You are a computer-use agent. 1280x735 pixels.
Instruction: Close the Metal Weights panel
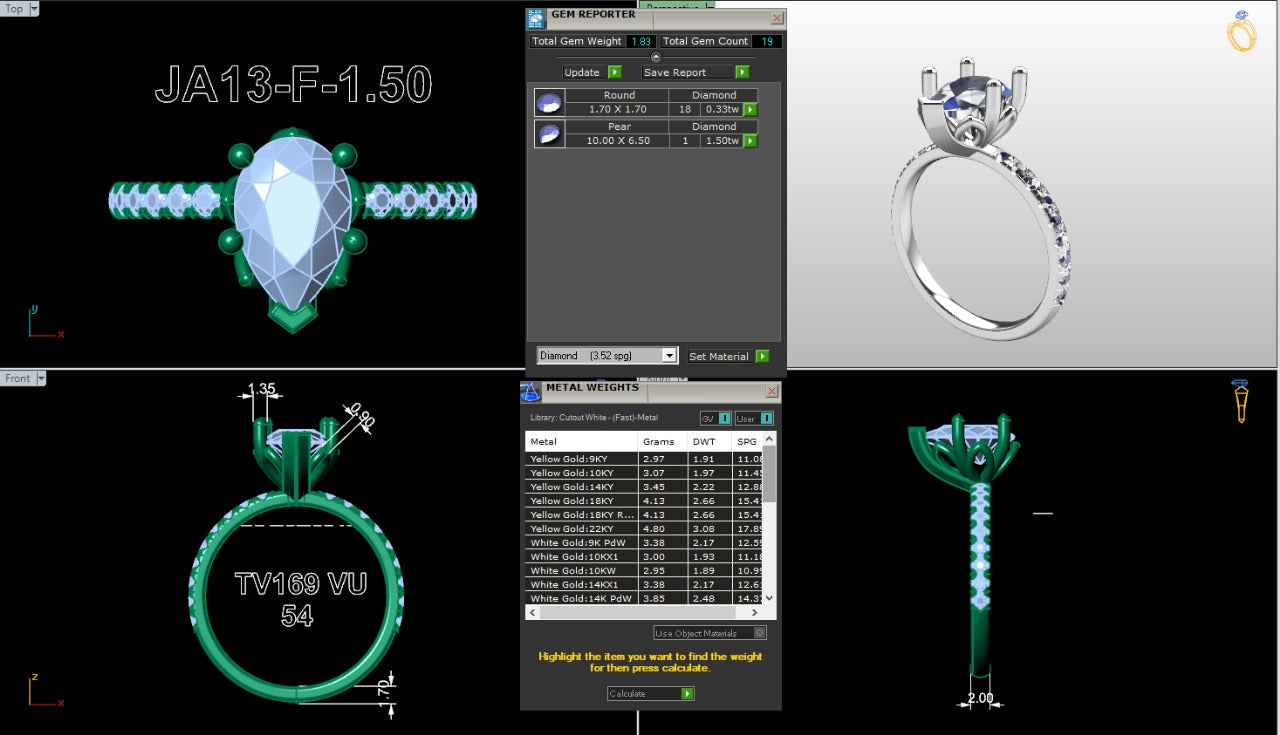tap(771, 392)
